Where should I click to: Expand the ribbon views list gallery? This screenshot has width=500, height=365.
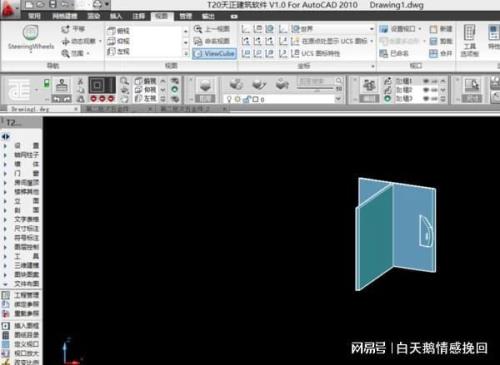tap(186, 53)
